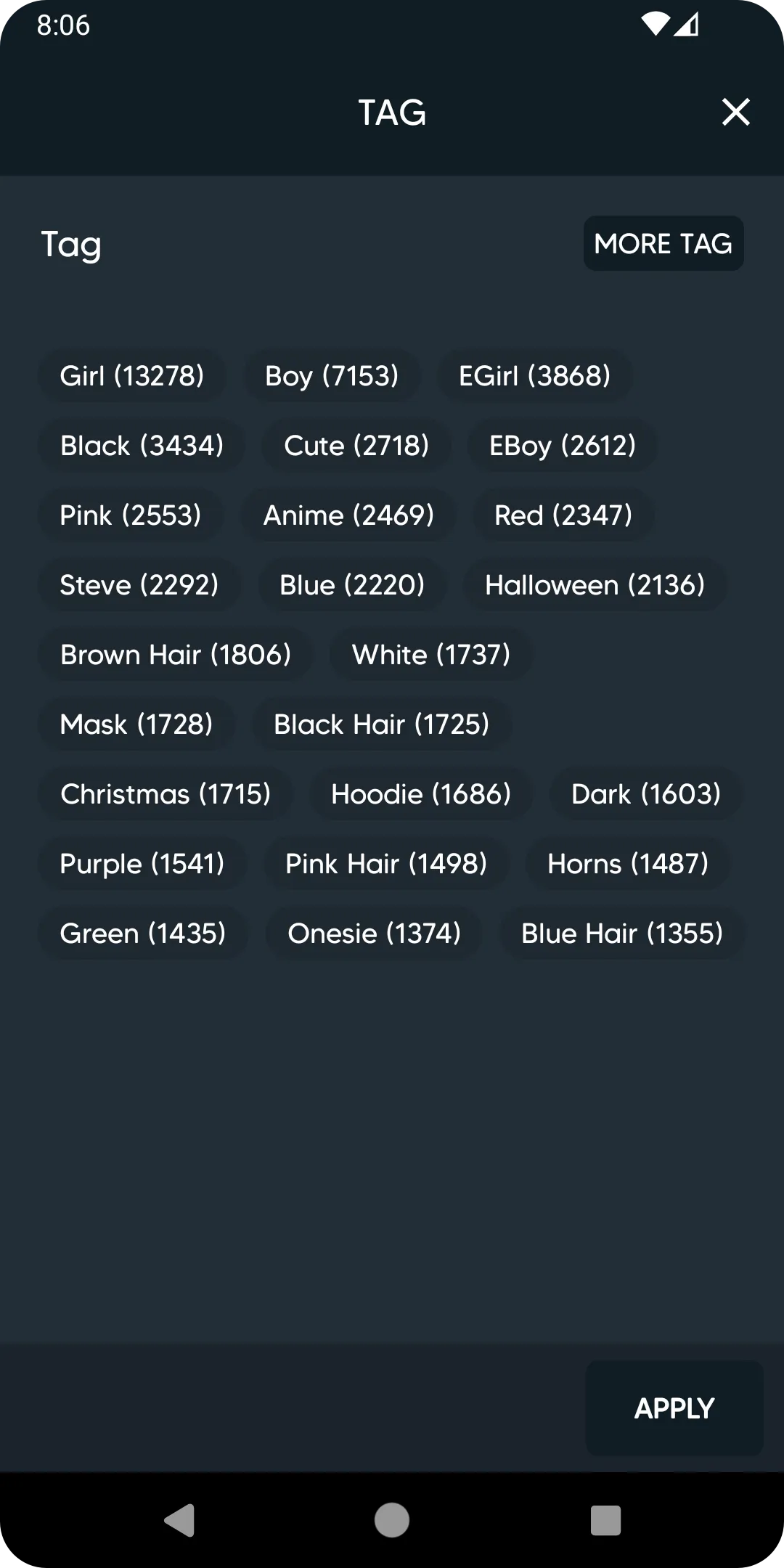
Task: Choose the Onesie (1374) tag
Action: [x=375, y=934]
